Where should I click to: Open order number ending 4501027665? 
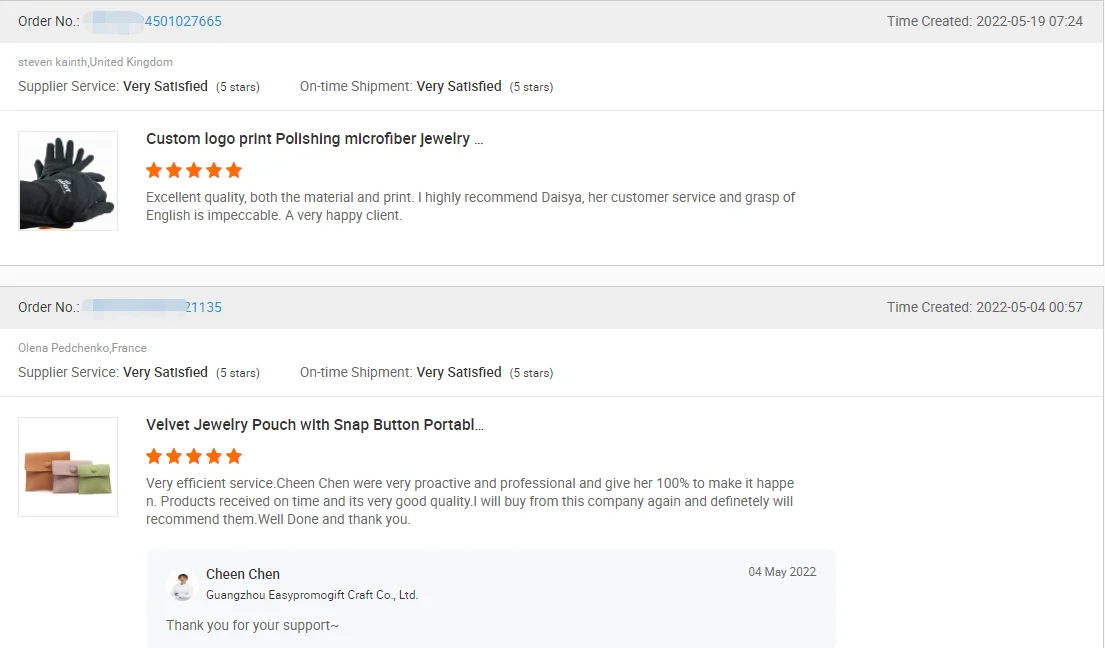coord(183,21)
